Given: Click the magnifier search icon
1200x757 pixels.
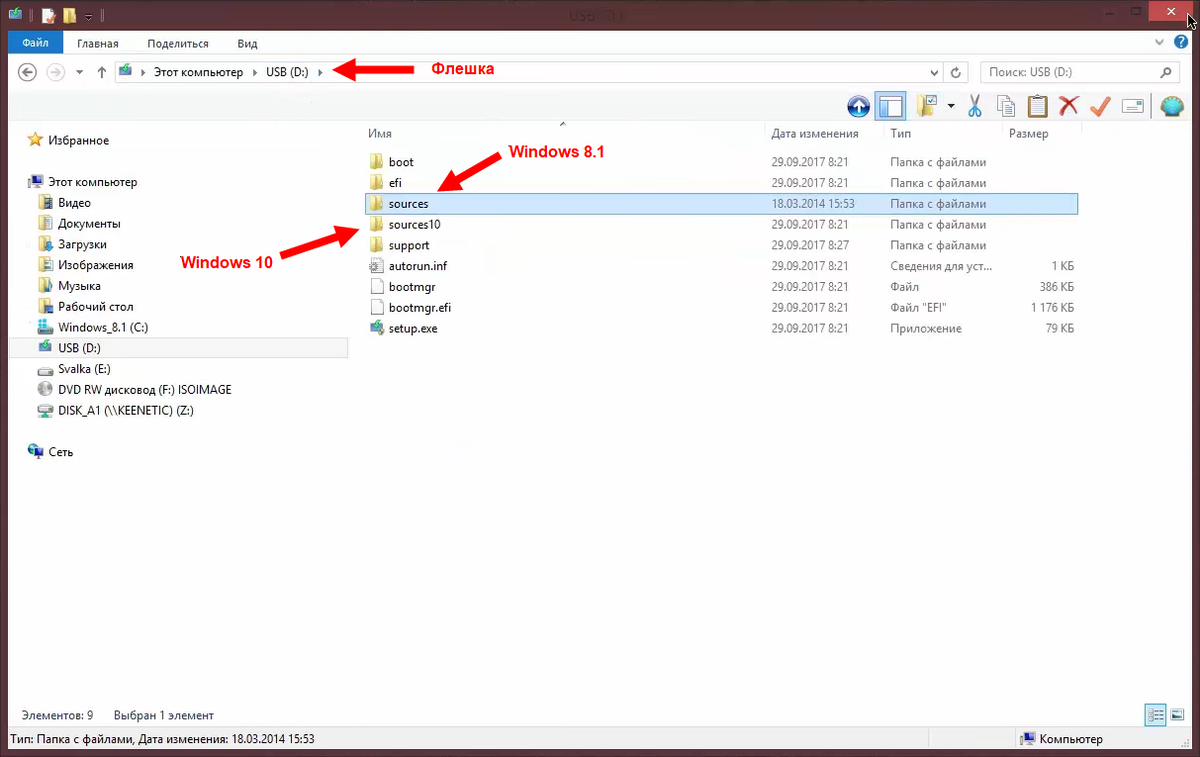Looking at the screenshot, I should click(1165, 72).
